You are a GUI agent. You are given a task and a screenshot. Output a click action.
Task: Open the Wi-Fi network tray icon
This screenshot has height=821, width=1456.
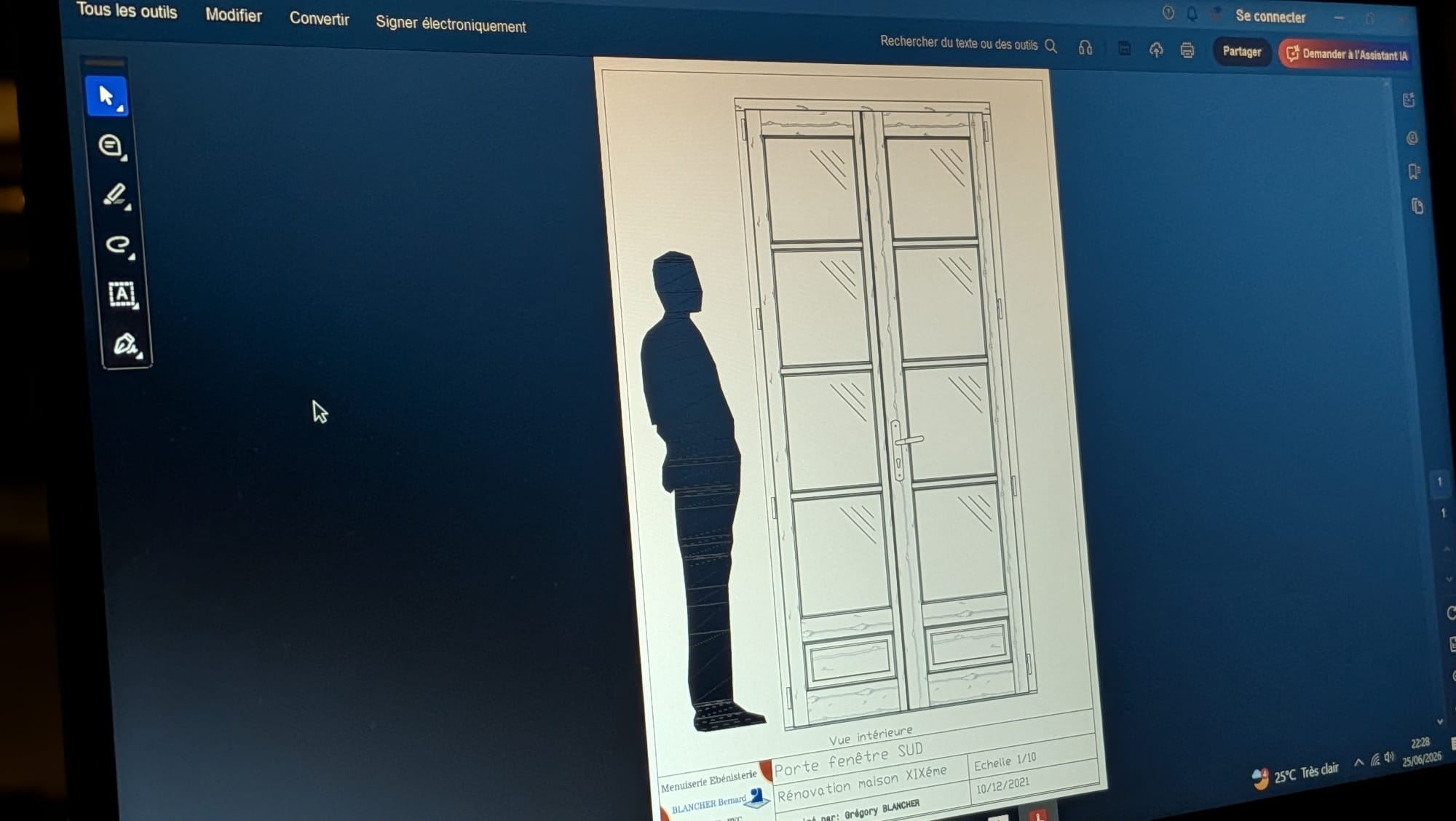coord(1375,760)
